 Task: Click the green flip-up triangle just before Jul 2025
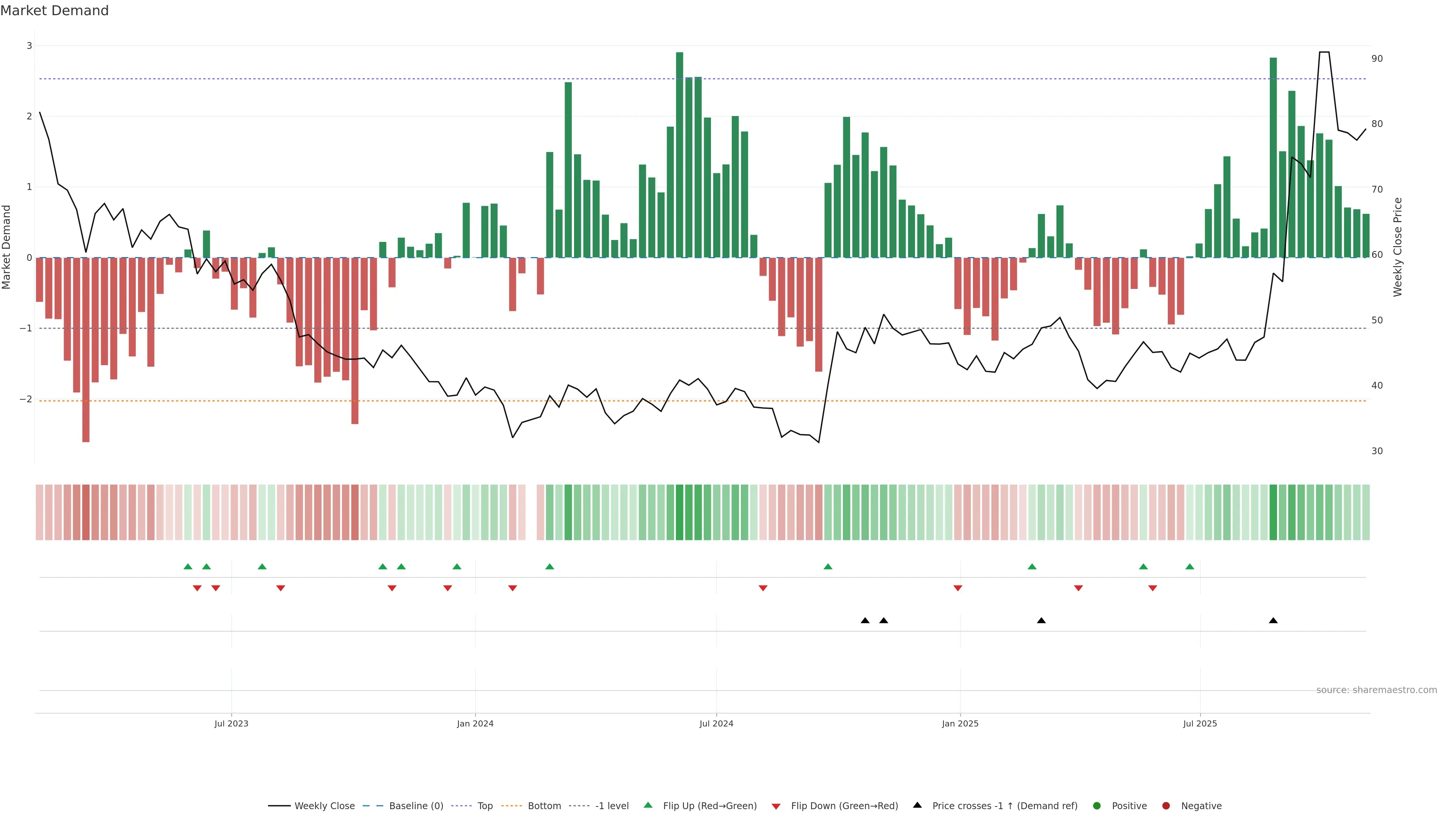1190,566
